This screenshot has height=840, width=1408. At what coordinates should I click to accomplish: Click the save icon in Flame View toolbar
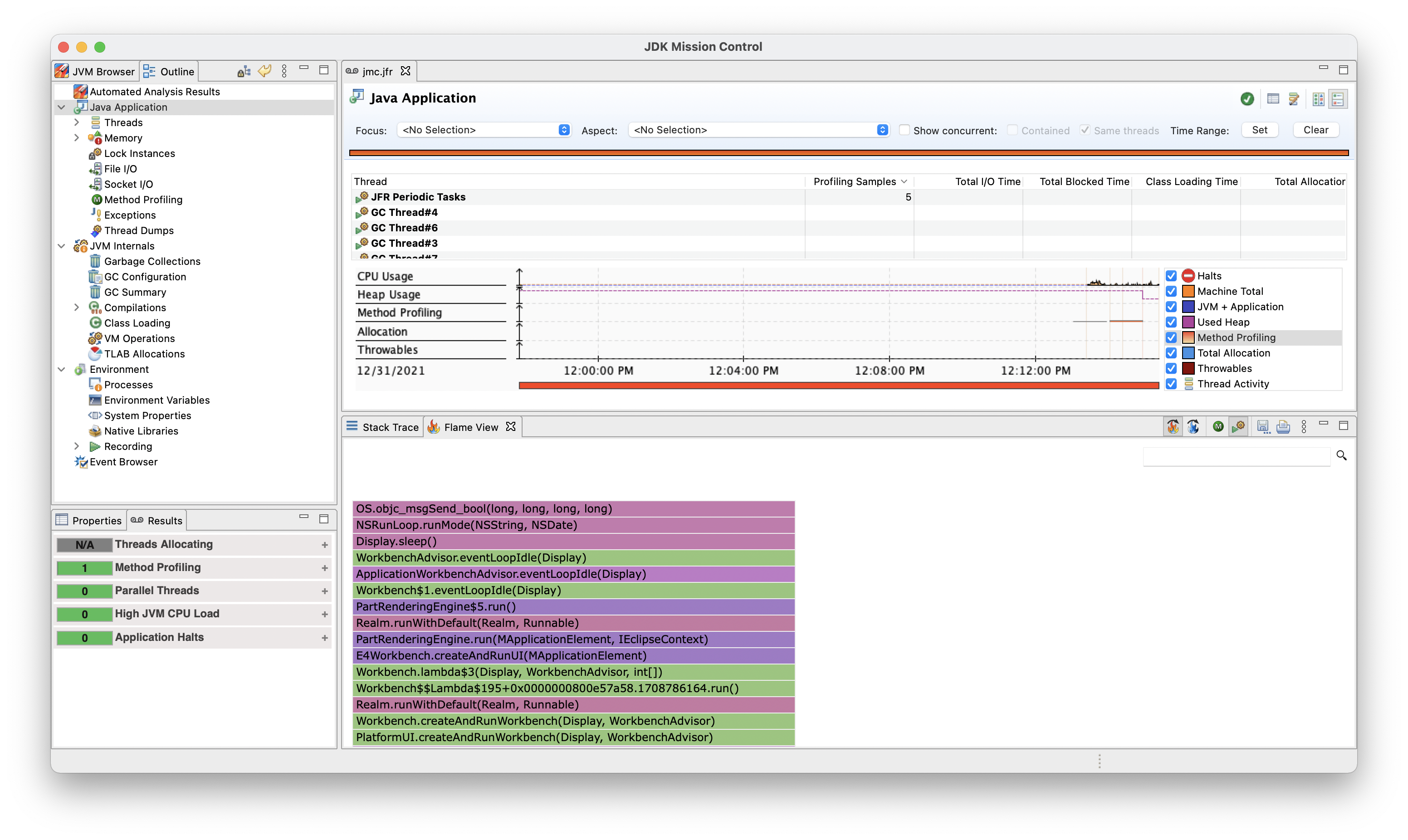pos(1262,427)
